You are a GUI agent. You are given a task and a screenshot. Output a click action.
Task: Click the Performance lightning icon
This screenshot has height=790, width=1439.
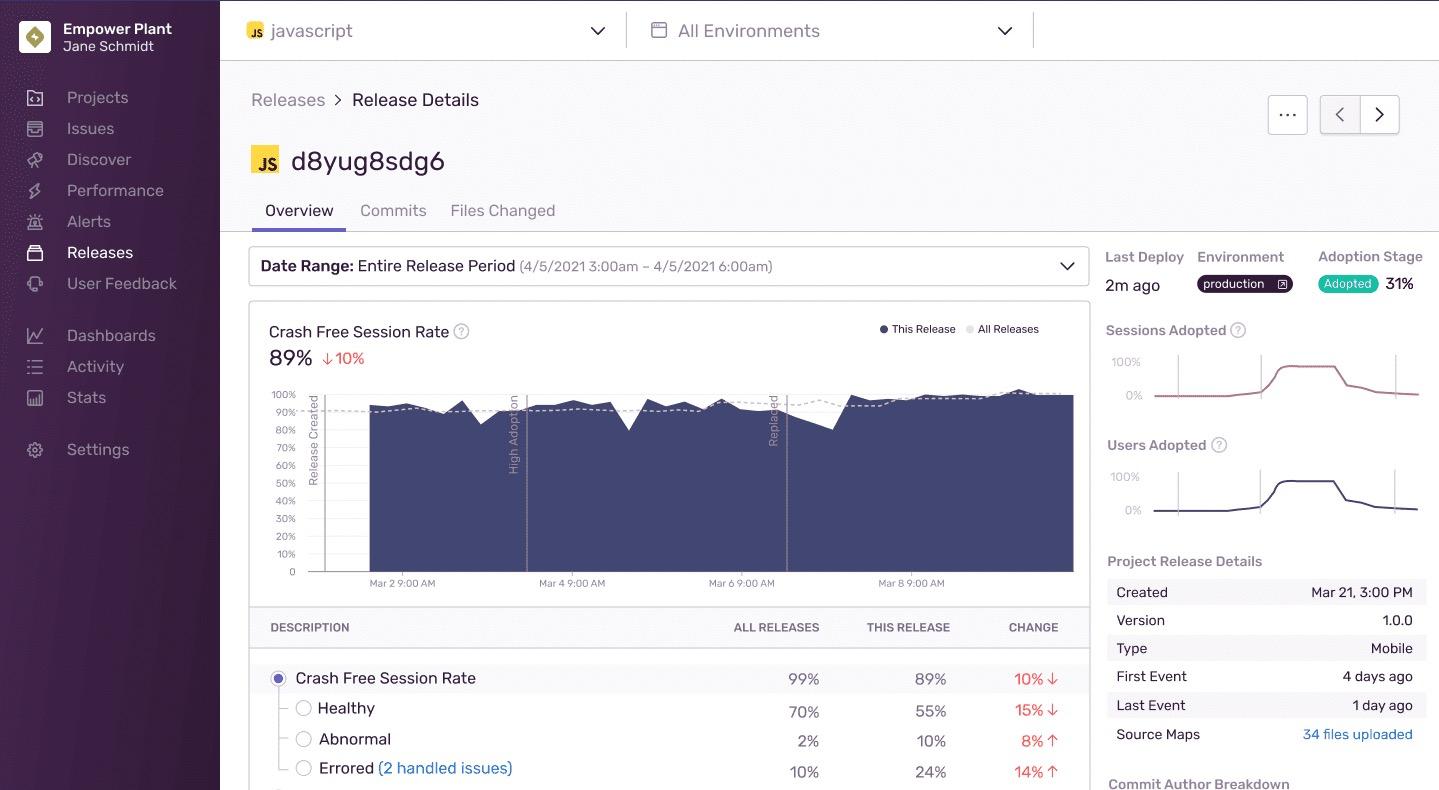pos(35,191)
